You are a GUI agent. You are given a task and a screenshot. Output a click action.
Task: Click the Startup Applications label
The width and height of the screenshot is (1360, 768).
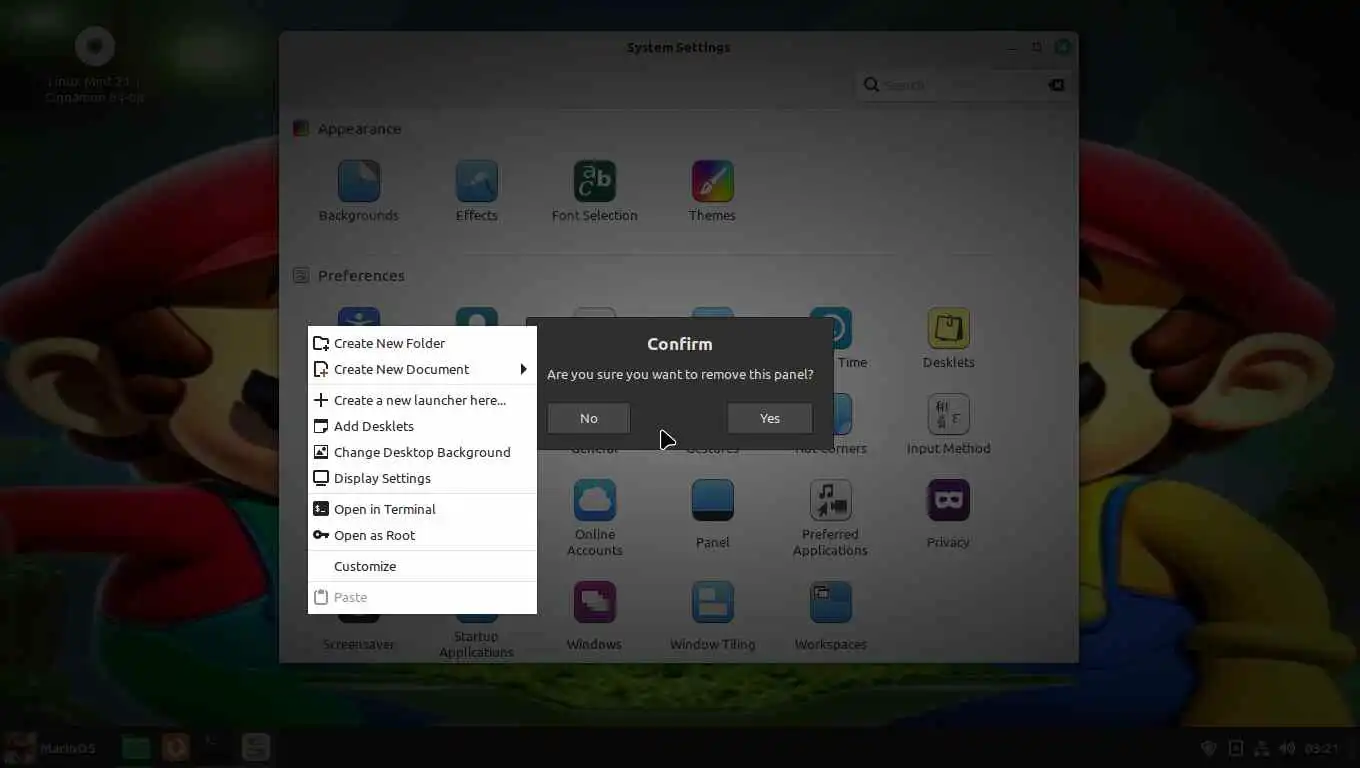tap(476, 644)
